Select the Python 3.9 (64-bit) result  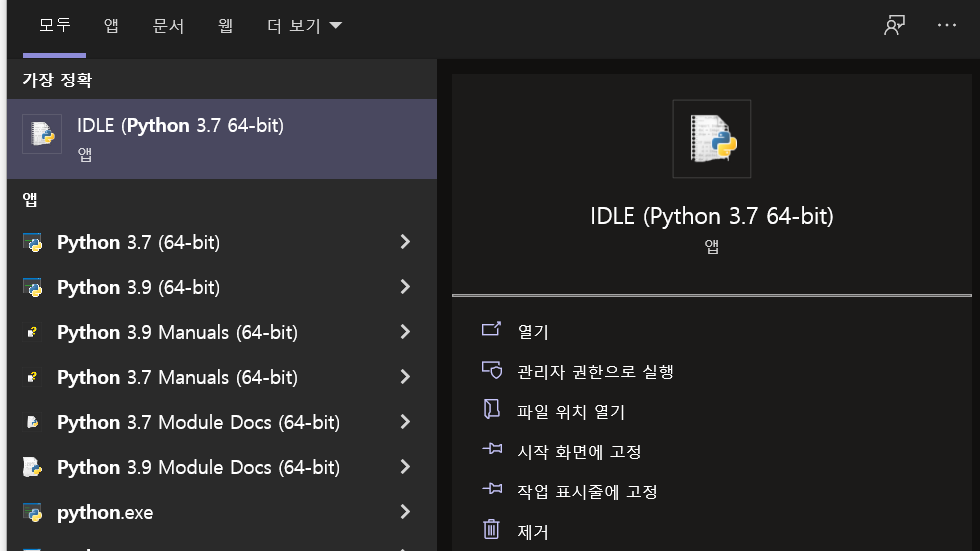click(x=222, y=287)
